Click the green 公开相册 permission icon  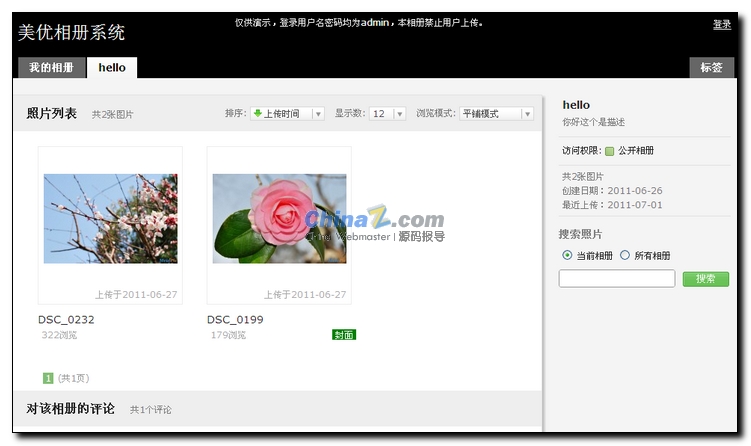pos(609,151)
